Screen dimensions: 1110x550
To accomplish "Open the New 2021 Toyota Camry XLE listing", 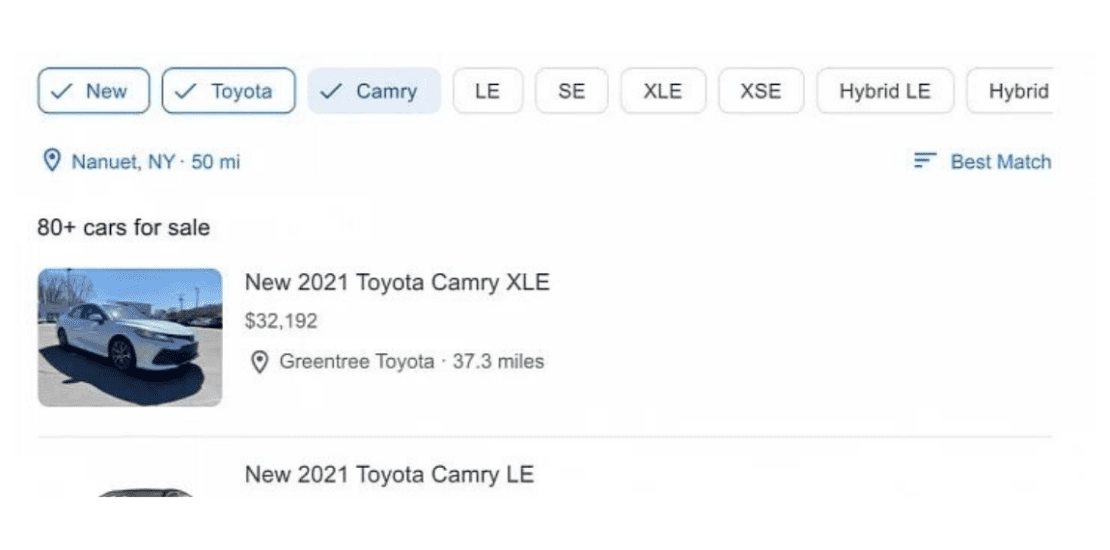I will click(x=397, y=282).
